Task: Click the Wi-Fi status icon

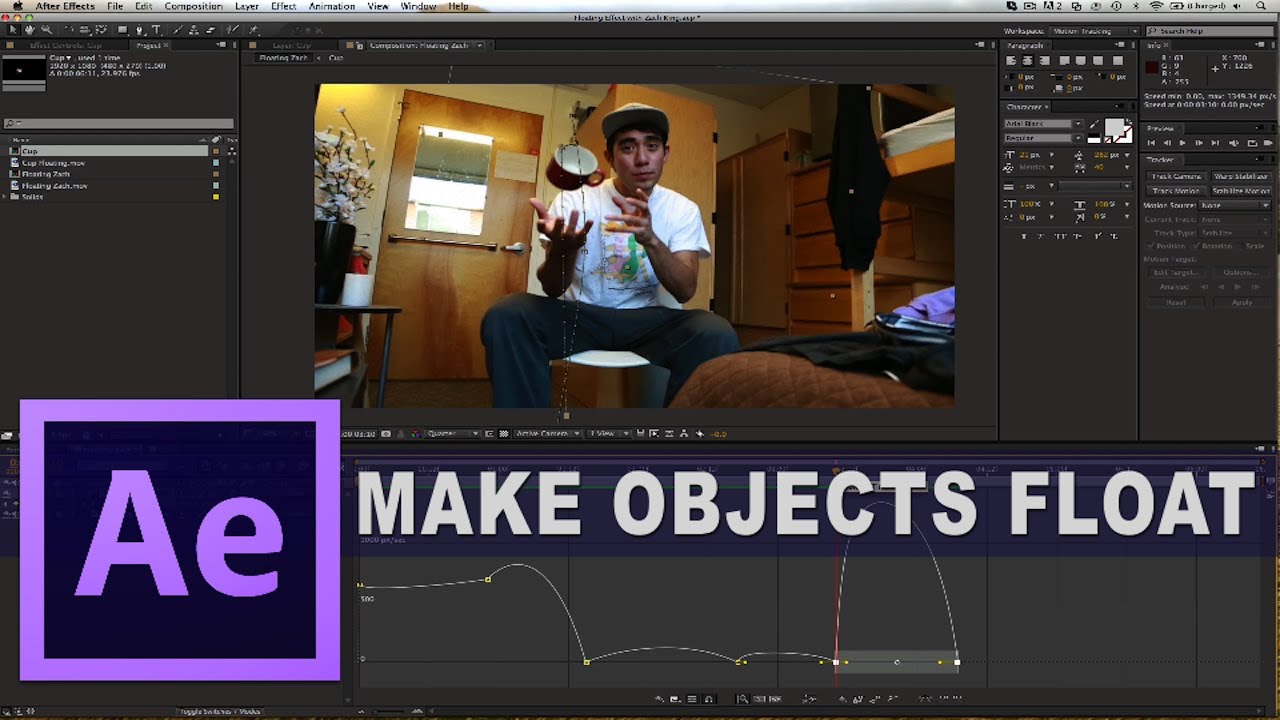Action: [x=1155, y=6]
